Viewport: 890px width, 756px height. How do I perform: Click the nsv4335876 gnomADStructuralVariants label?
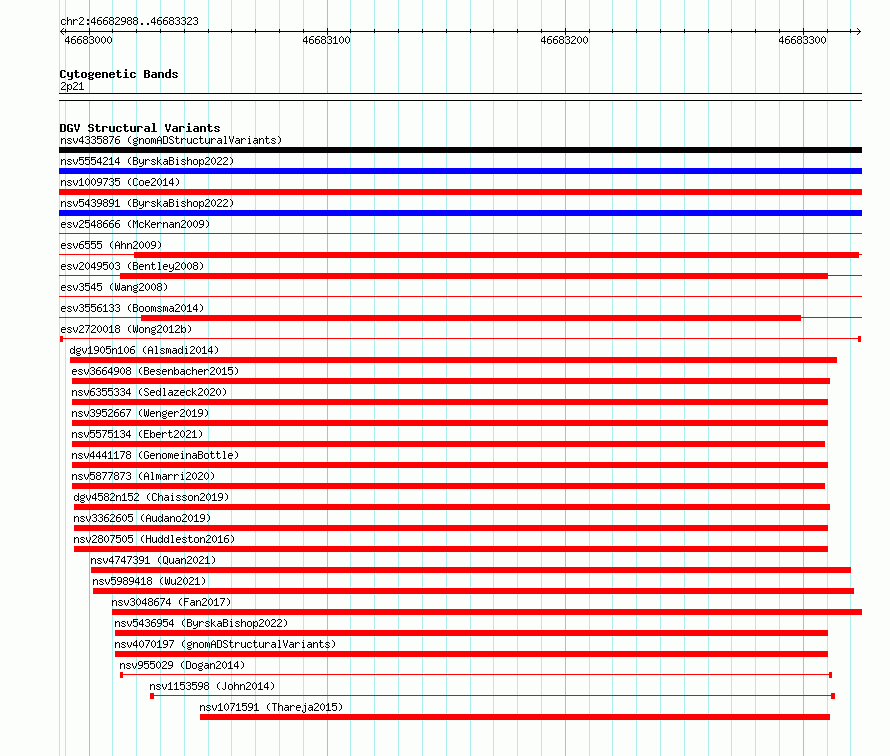[171, 140]
